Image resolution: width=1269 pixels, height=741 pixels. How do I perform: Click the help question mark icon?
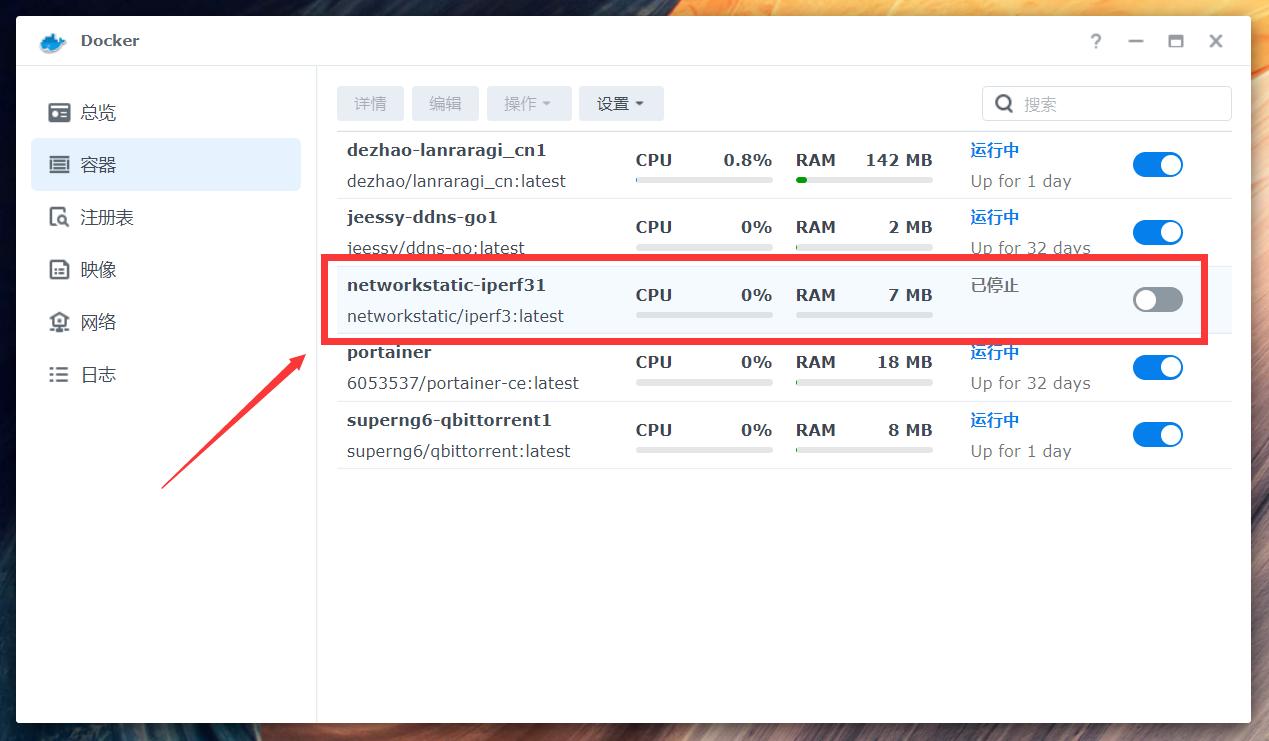(x=1095, y=42)
